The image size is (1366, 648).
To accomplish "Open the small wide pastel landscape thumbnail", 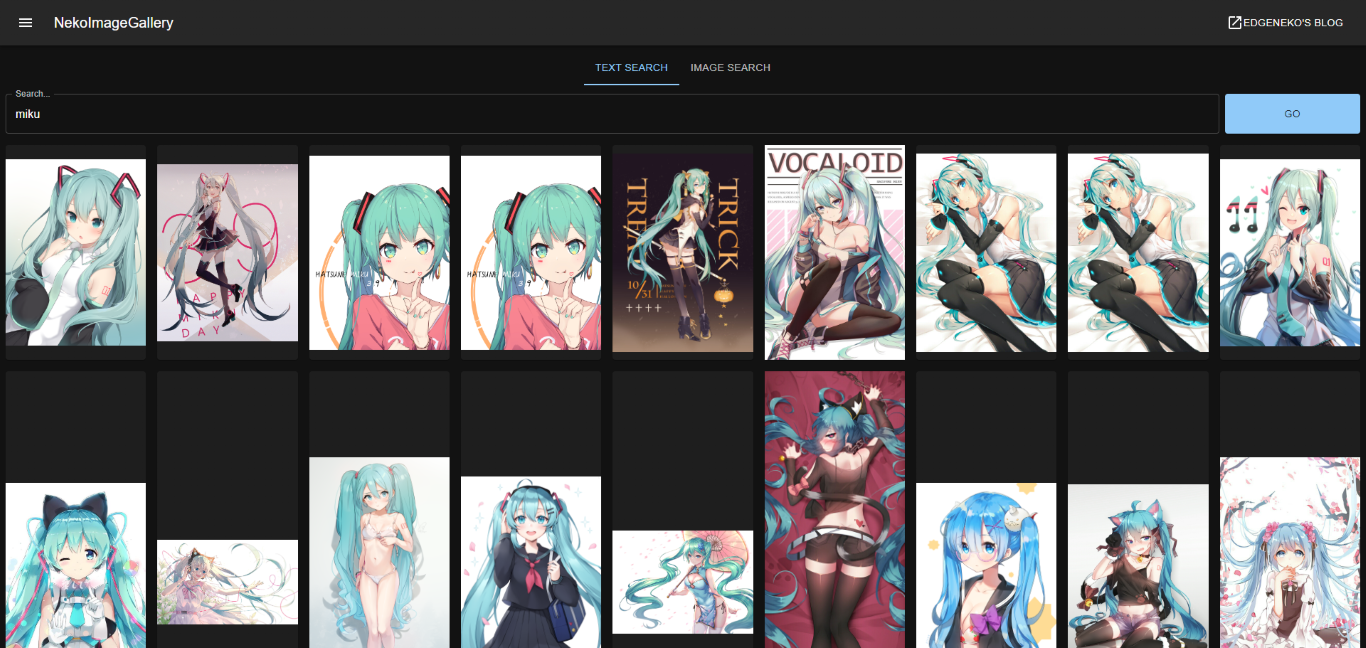I will [228, 582].
